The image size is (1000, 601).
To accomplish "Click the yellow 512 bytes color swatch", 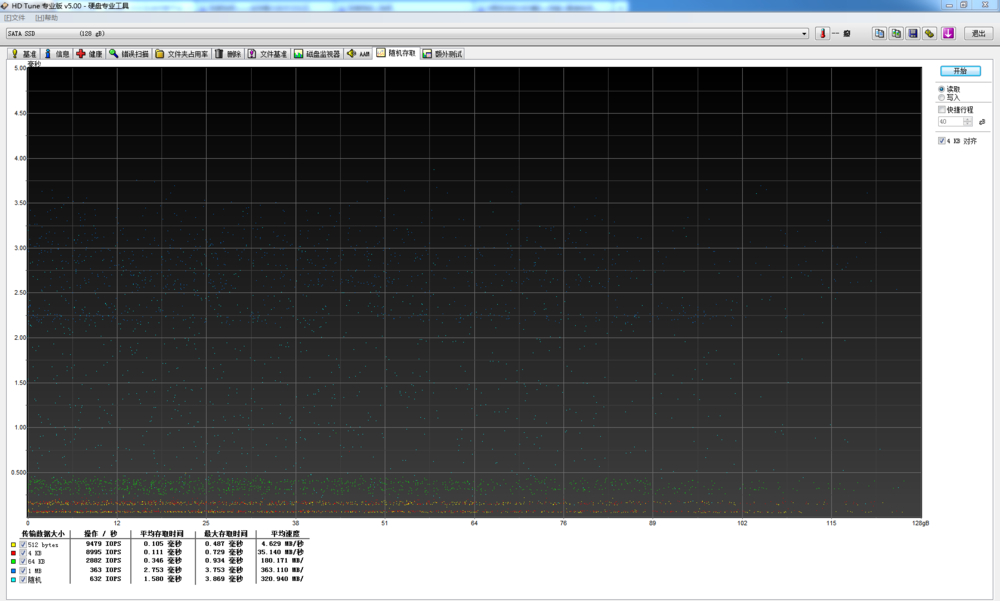I will point(13,545).
